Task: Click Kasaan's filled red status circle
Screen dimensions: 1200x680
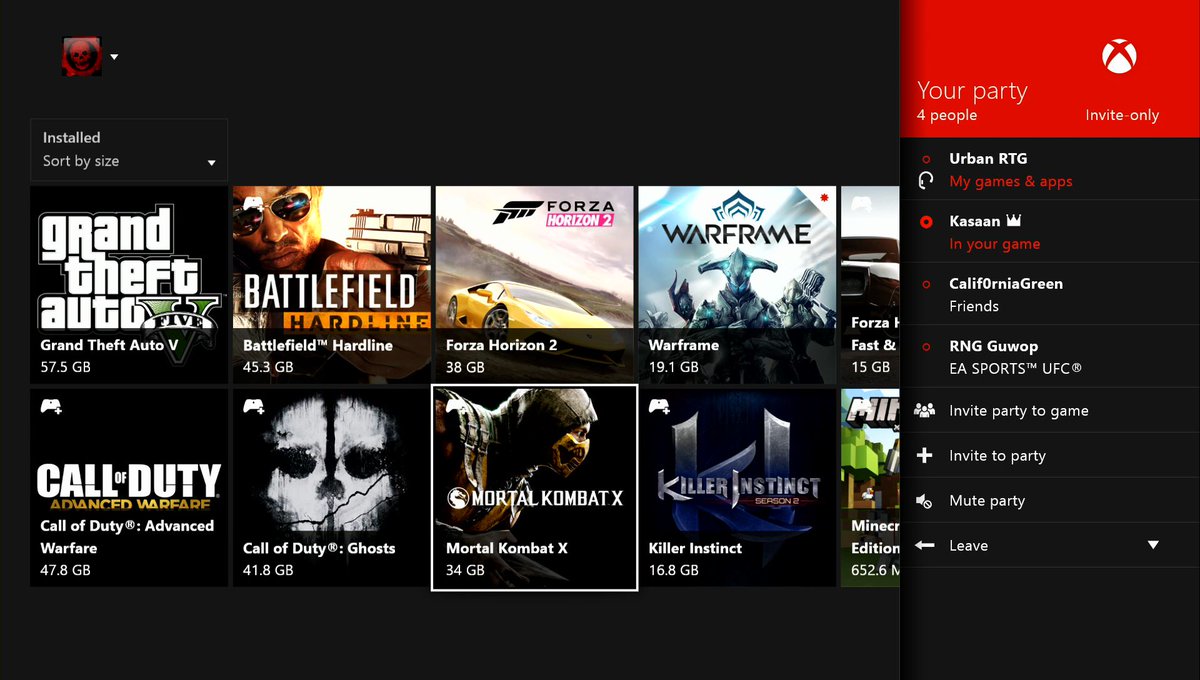Action: (x=926, y=222)
